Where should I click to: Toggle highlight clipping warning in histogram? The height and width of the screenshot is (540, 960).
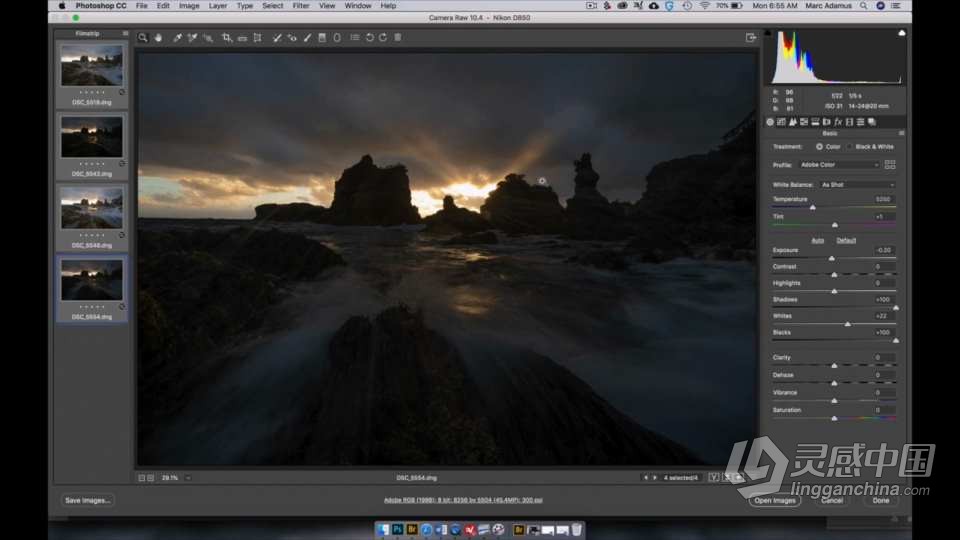click(x=902, y=33)
